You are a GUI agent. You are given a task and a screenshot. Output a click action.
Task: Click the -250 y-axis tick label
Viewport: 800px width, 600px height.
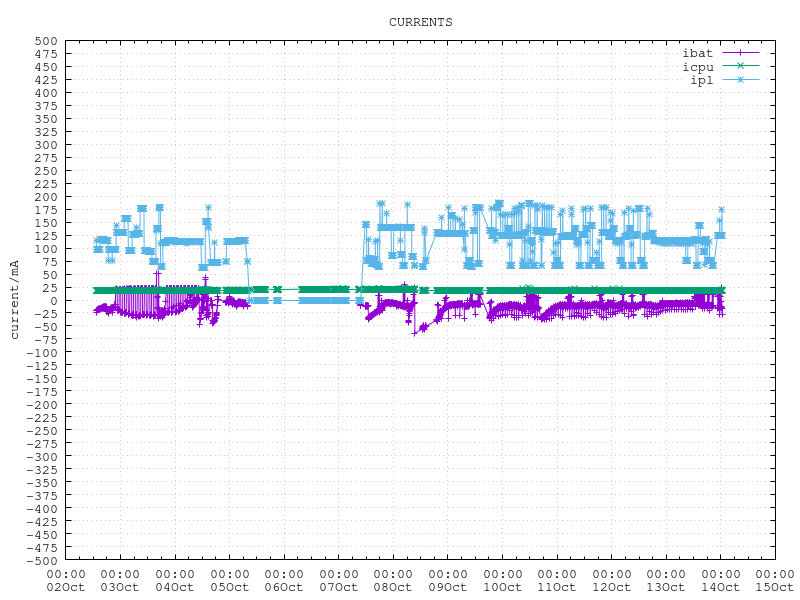43,431
